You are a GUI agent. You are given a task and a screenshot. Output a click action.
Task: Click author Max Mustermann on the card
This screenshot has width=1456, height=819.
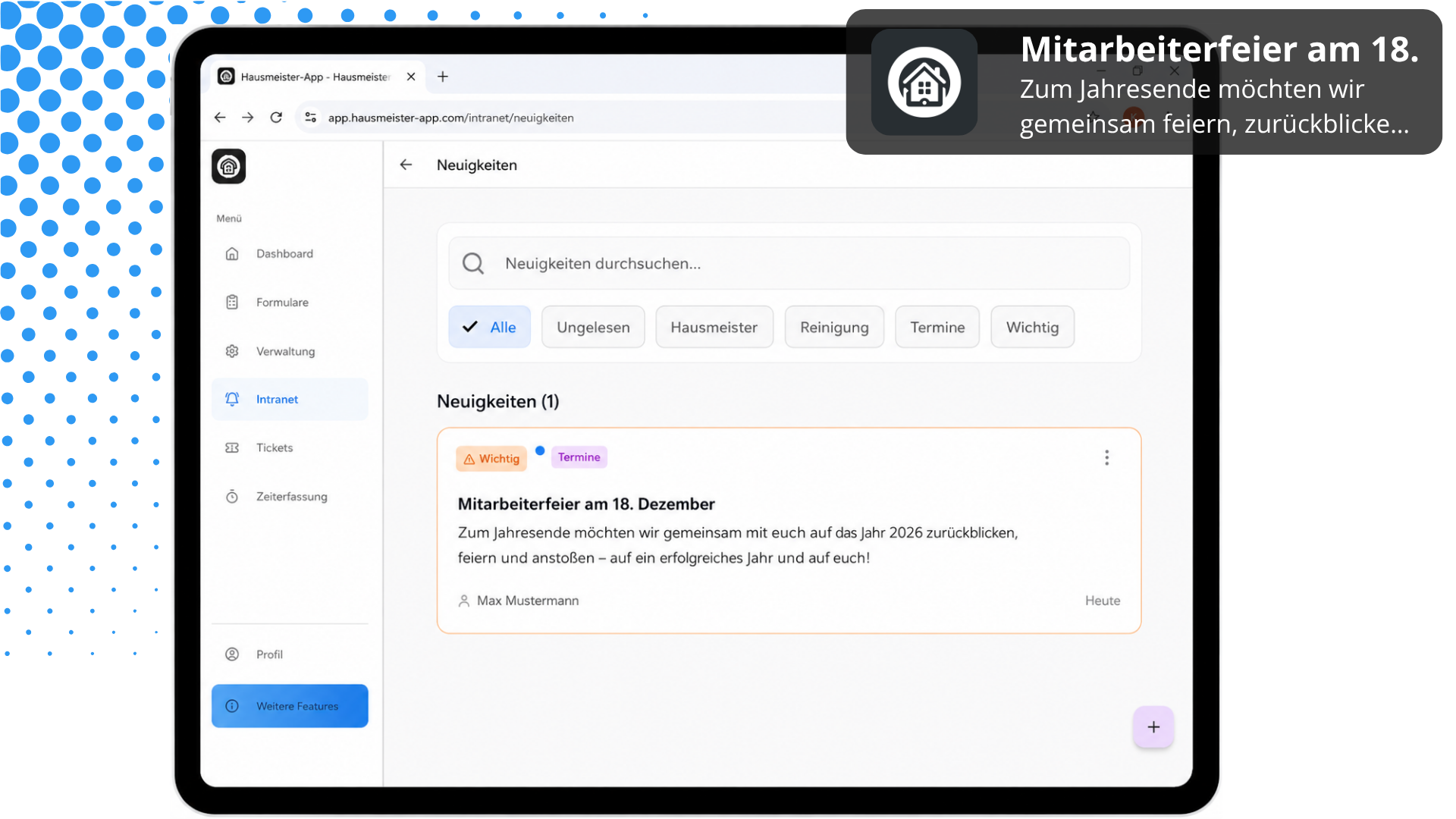click(519, 601)
